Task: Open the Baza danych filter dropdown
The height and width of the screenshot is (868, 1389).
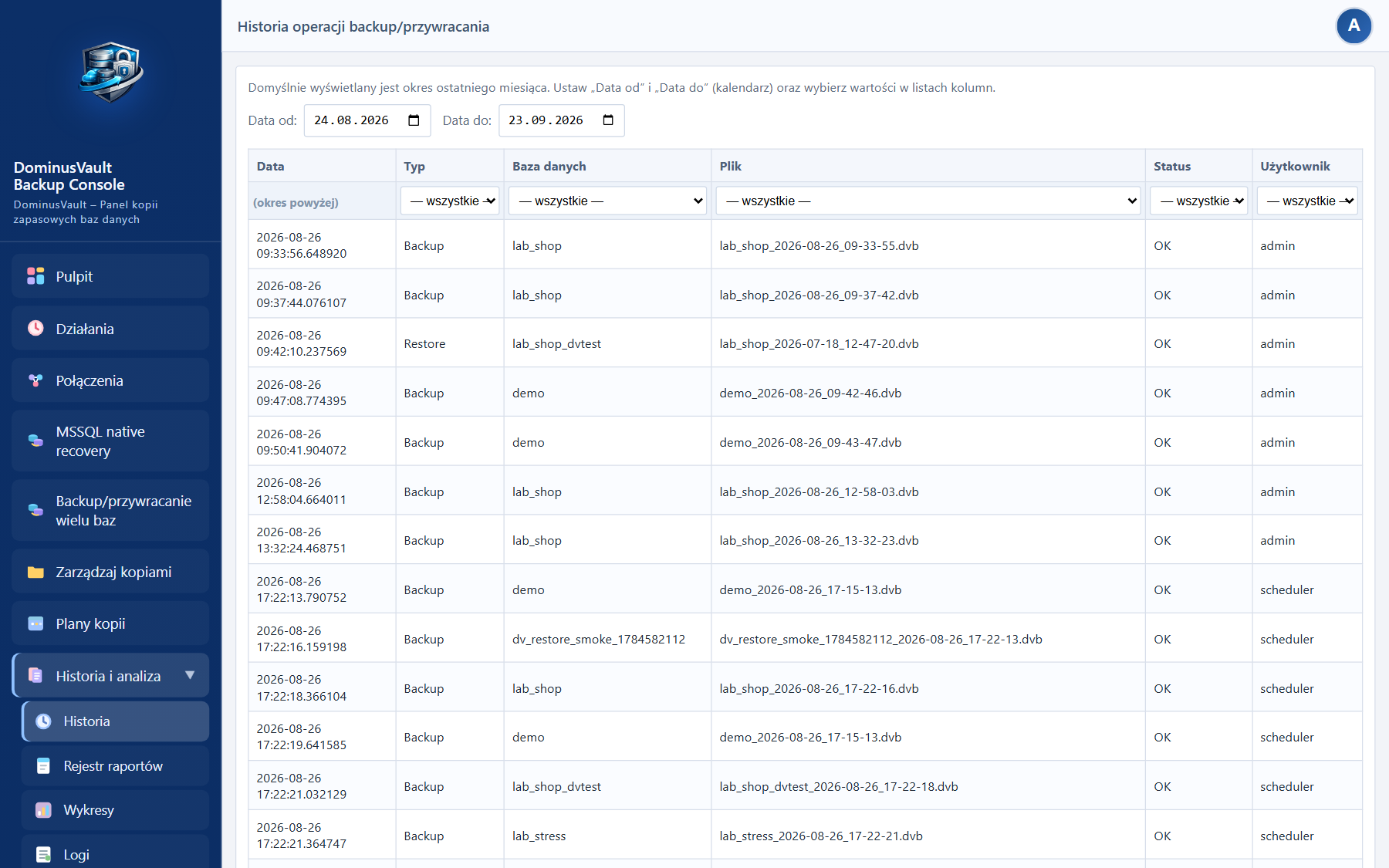Action: tap(607, 201)
